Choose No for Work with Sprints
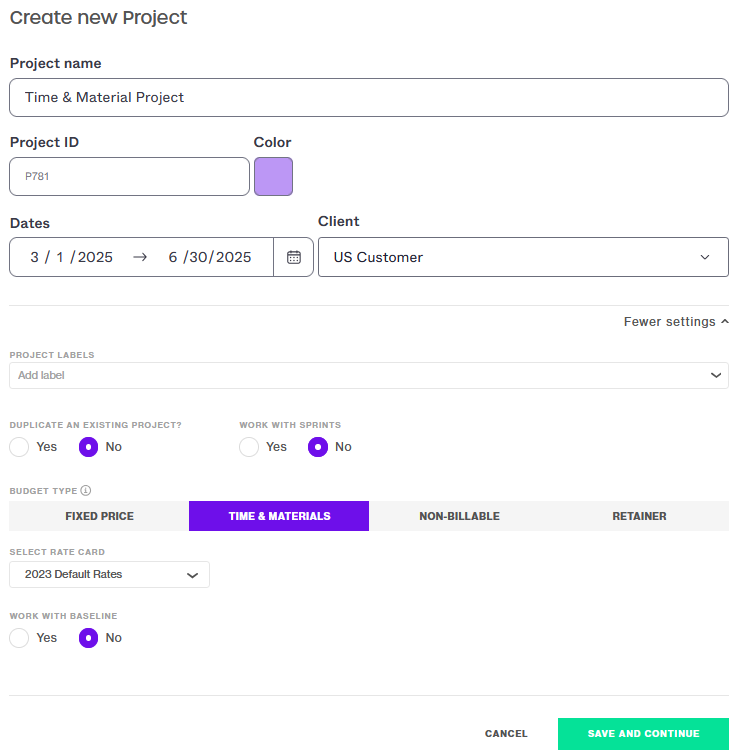 click(x=318, y=447)
